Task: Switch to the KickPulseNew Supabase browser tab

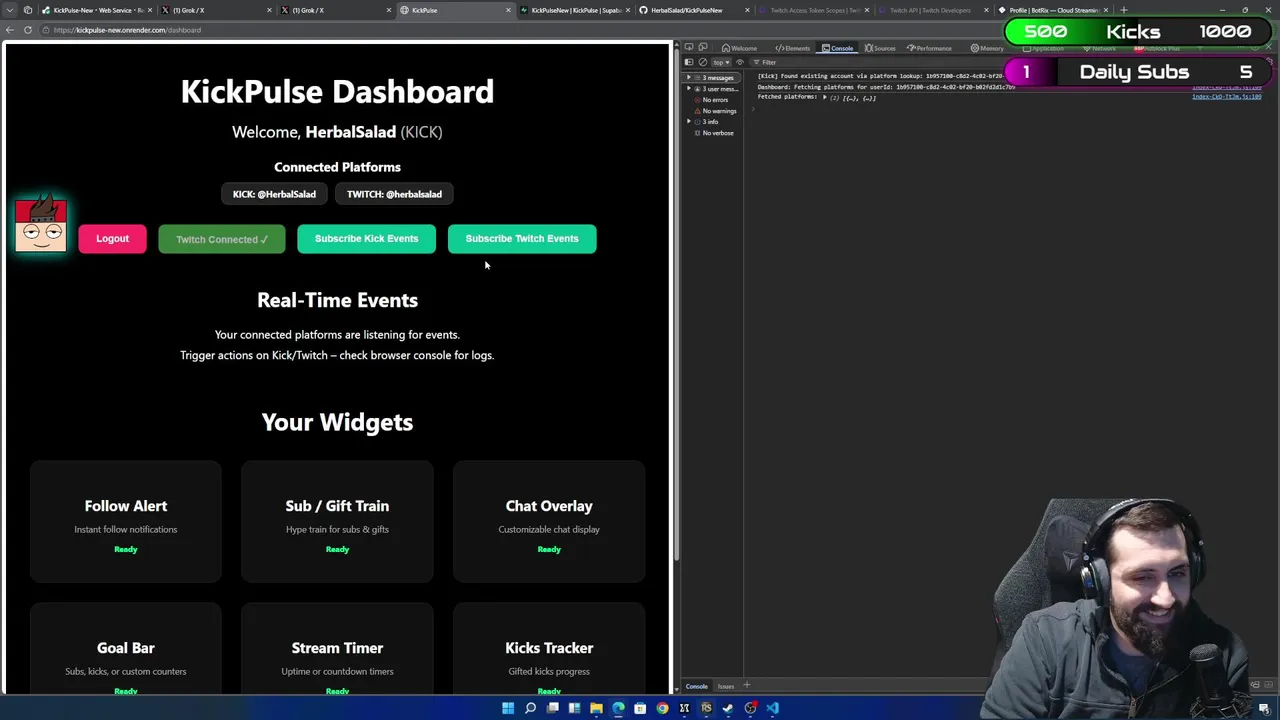Action: point(574,10)
